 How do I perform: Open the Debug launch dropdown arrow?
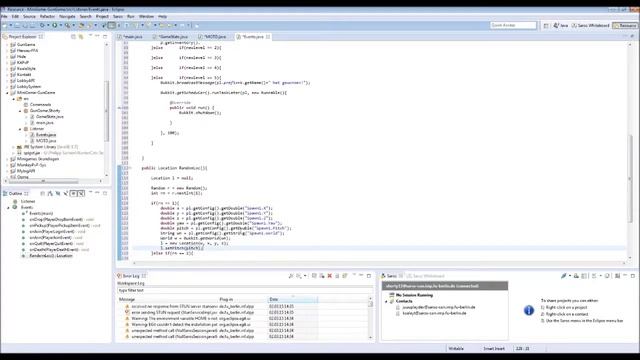(48, 25)
